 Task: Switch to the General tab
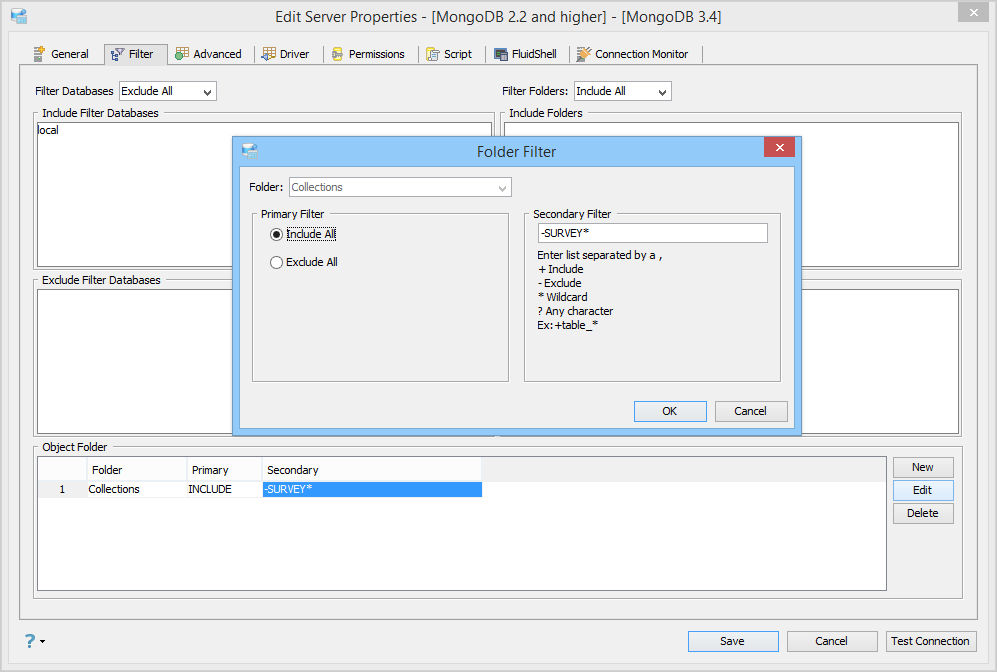pyautogui.click(x=62, y=54)
